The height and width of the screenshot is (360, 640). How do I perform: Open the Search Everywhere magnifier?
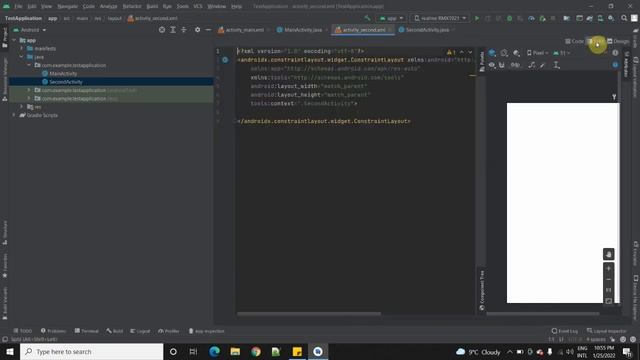(624, 18)
